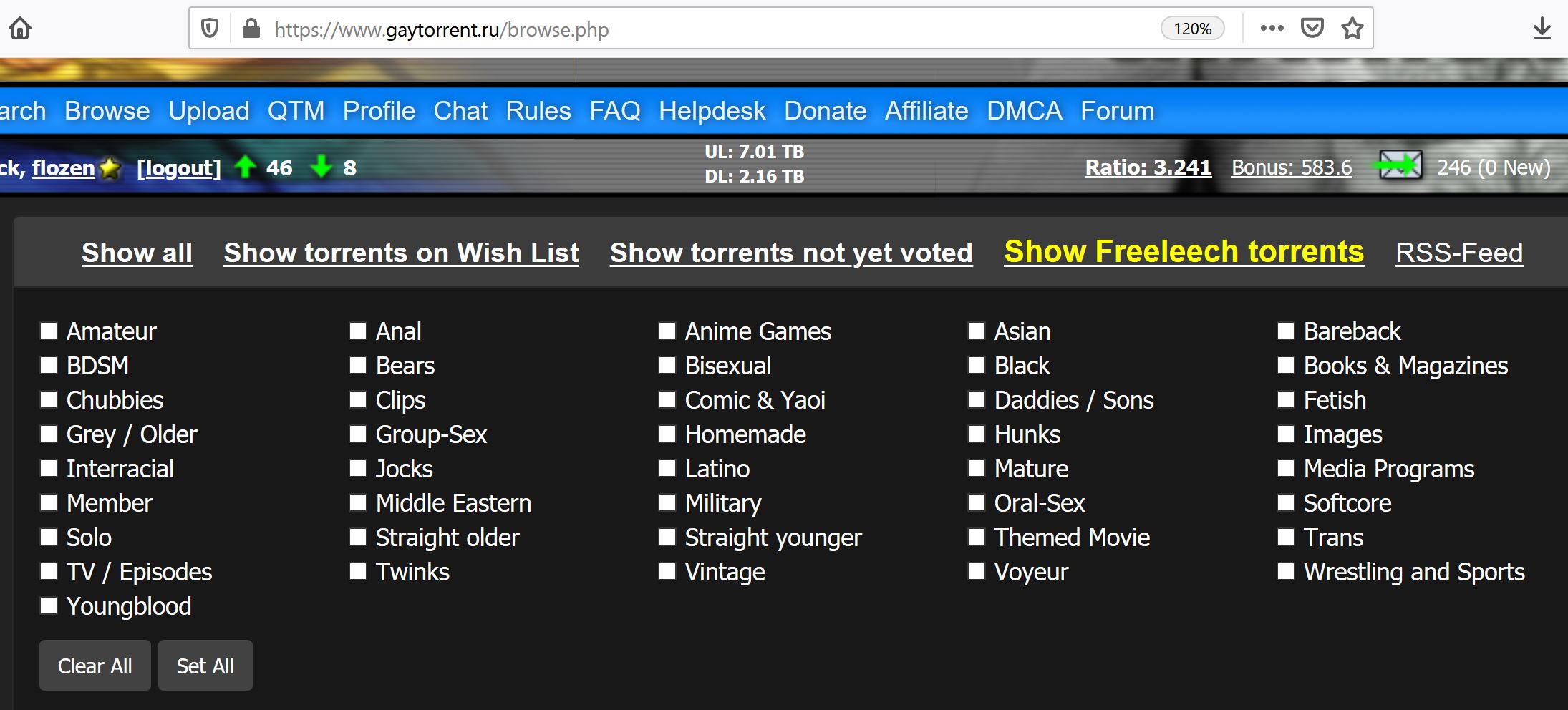Open the messages envelope icon

click(1400, 167)
